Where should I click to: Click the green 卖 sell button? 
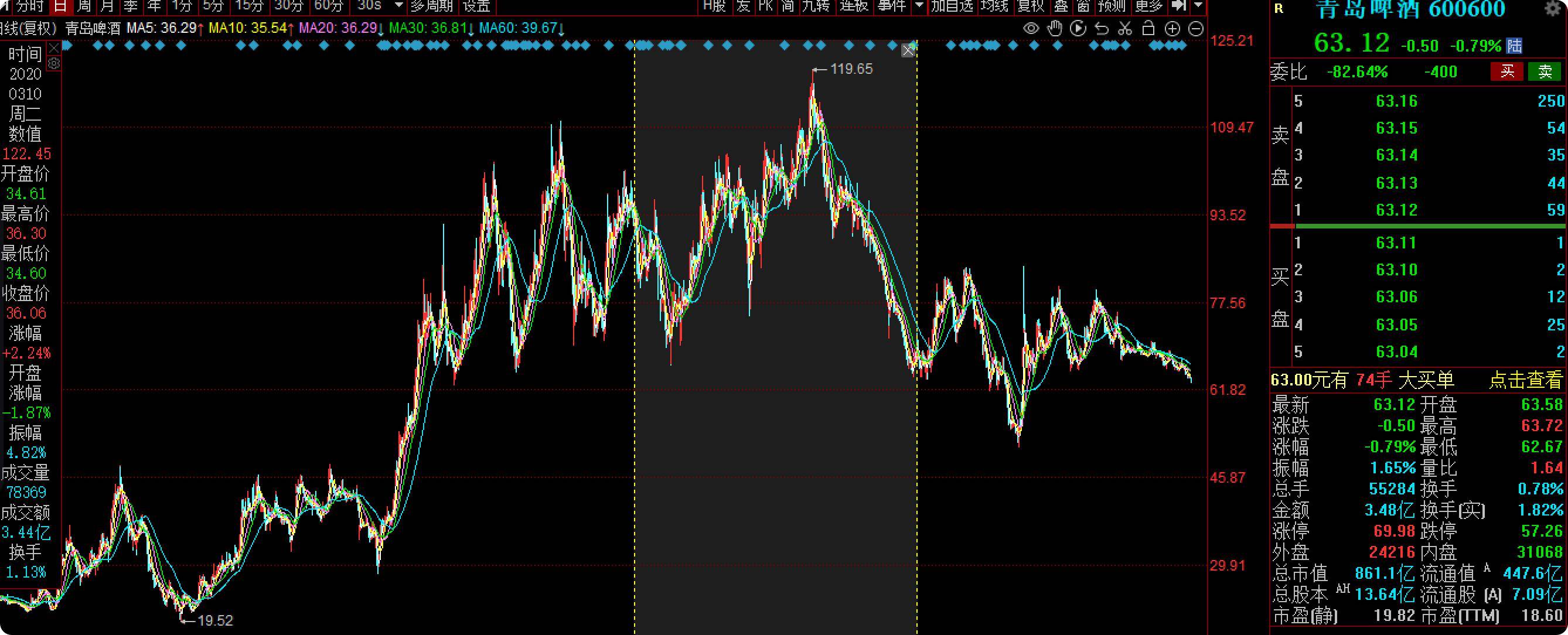[1545, 72]
